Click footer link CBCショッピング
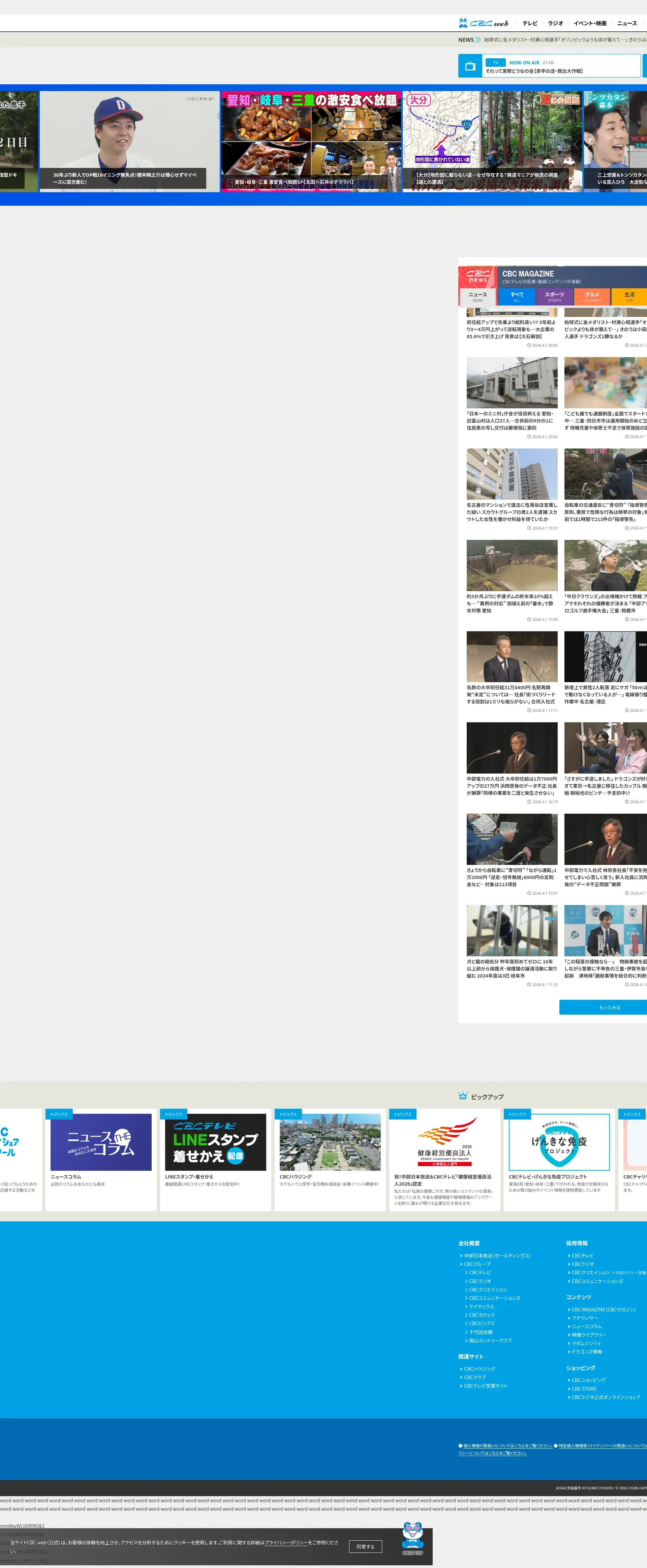Image resolution: width=647 pixels, height=1568 pixels. tap(589, 1381)
